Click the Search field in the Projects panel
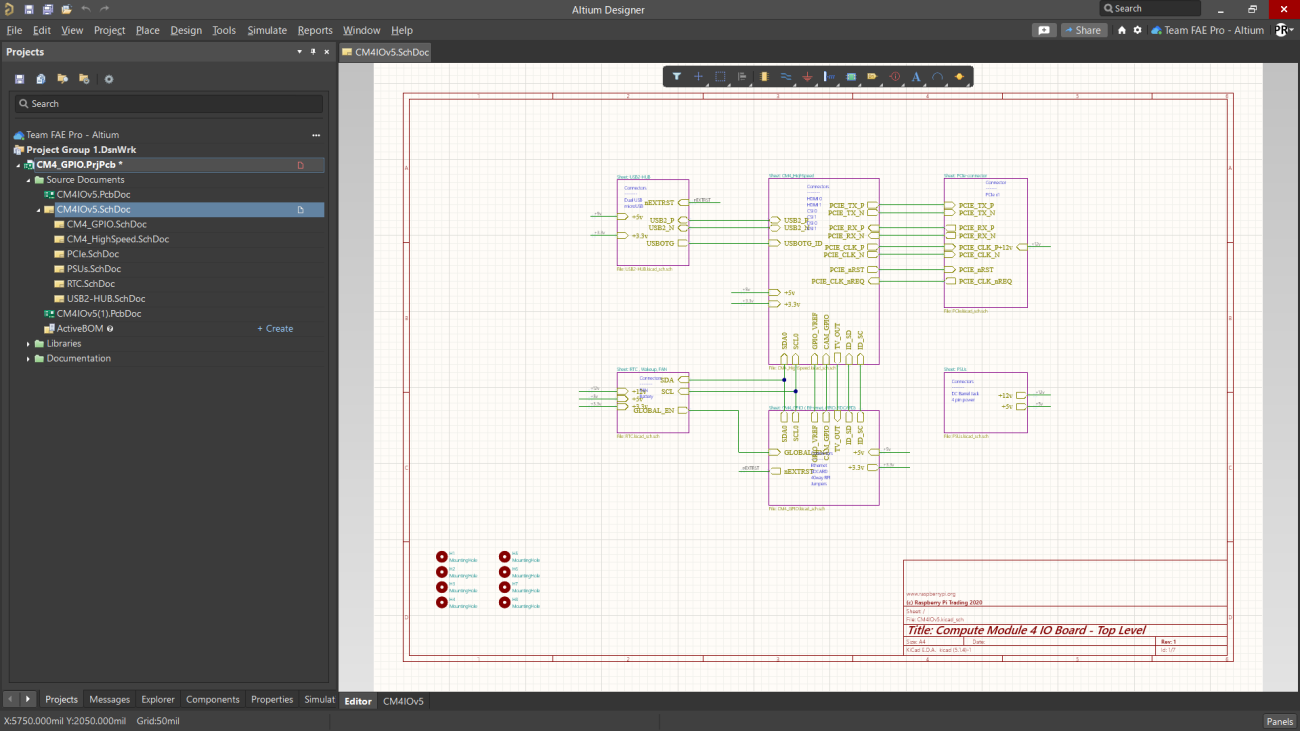The width and height of the screenshot is (1300, 731). 167,103
